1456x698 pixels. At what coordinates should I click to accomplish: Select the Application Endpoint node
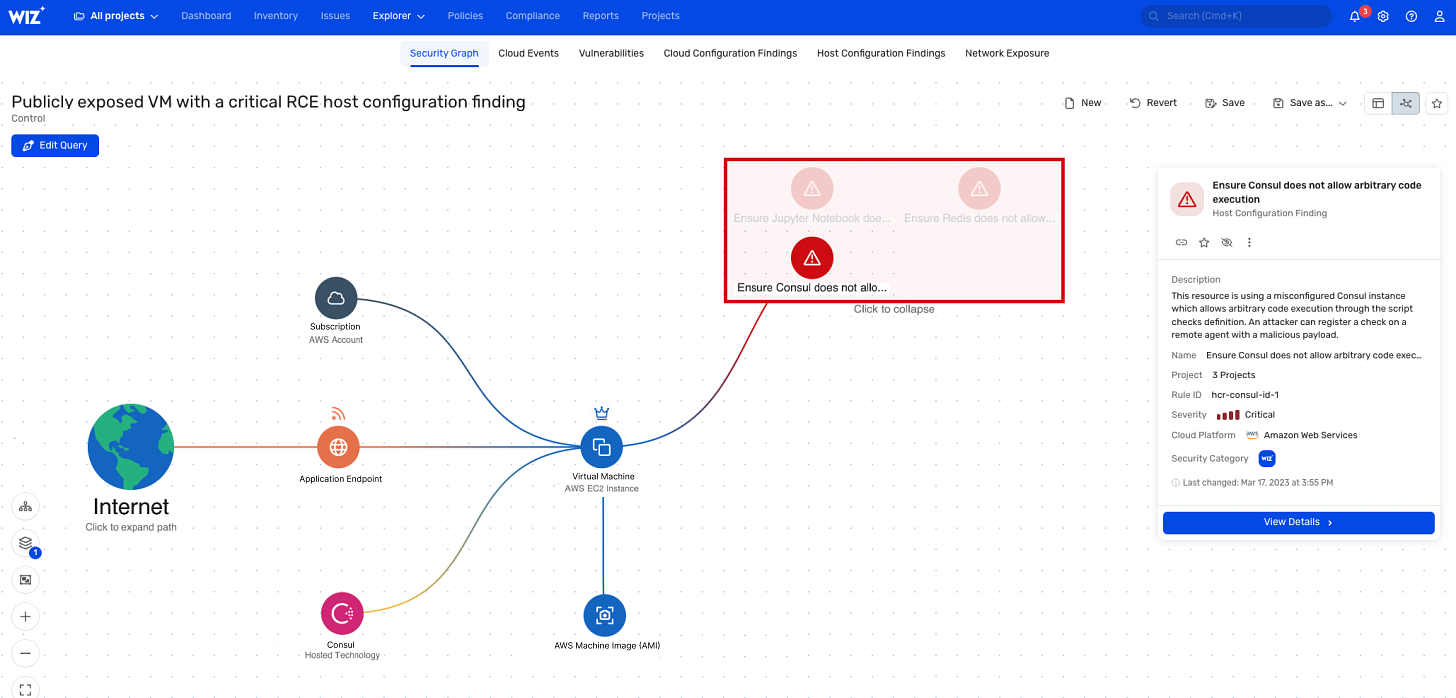coord(338,447)
